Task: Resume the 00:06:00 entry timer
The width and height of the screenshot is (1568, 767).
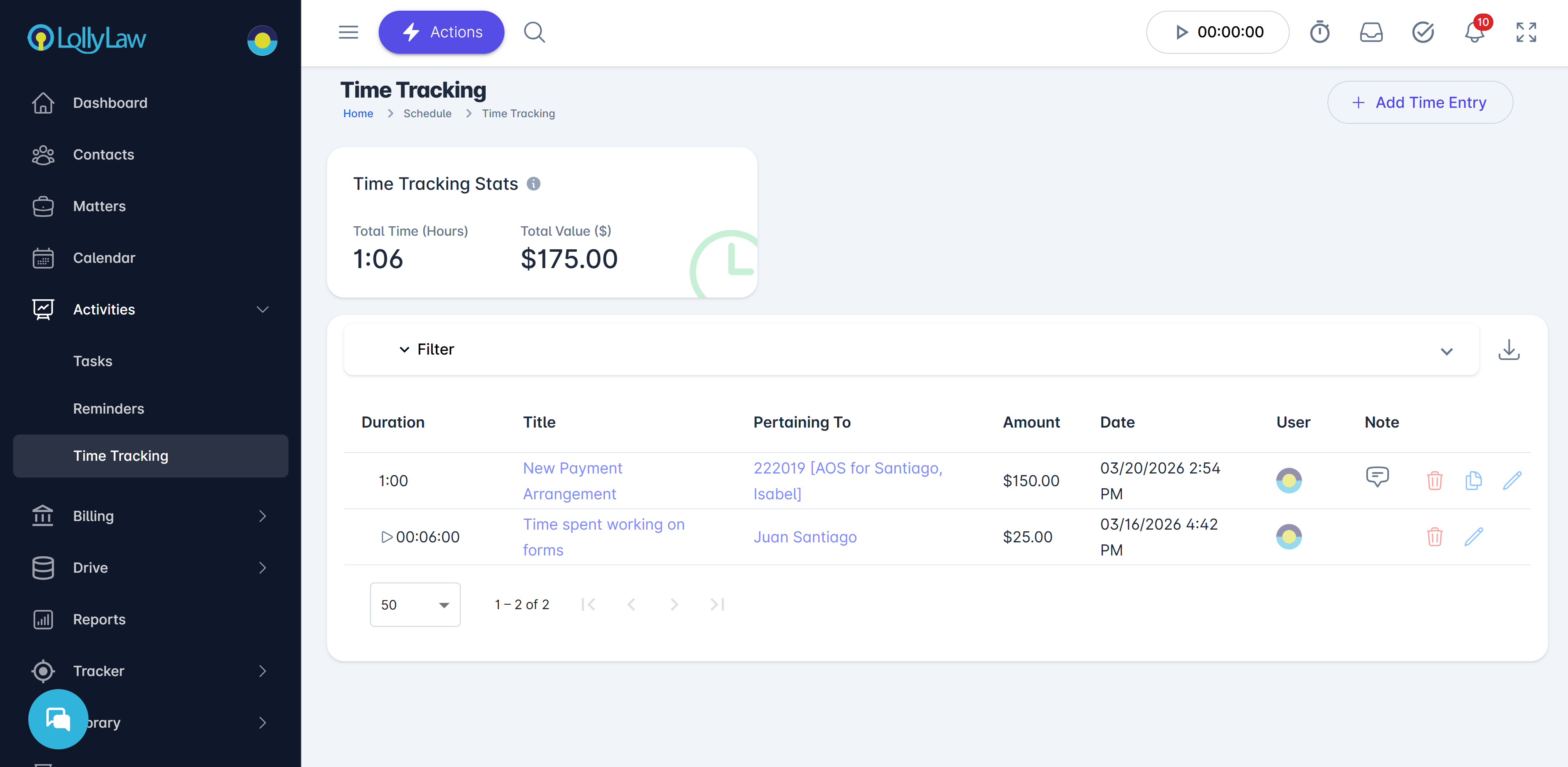Action: tap(386, 537)
